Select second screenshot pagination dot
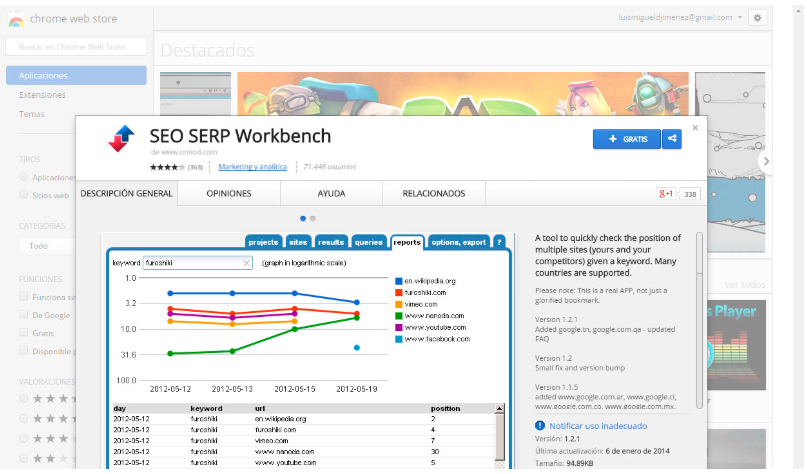 point(312,219)
